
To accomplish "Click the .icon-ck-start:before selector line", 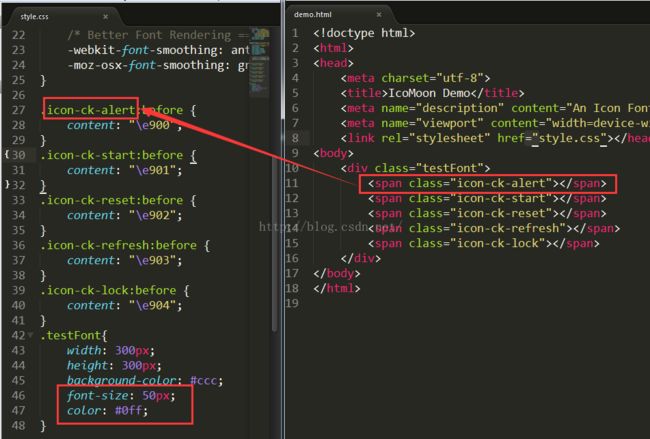I will tap(118, 155).
